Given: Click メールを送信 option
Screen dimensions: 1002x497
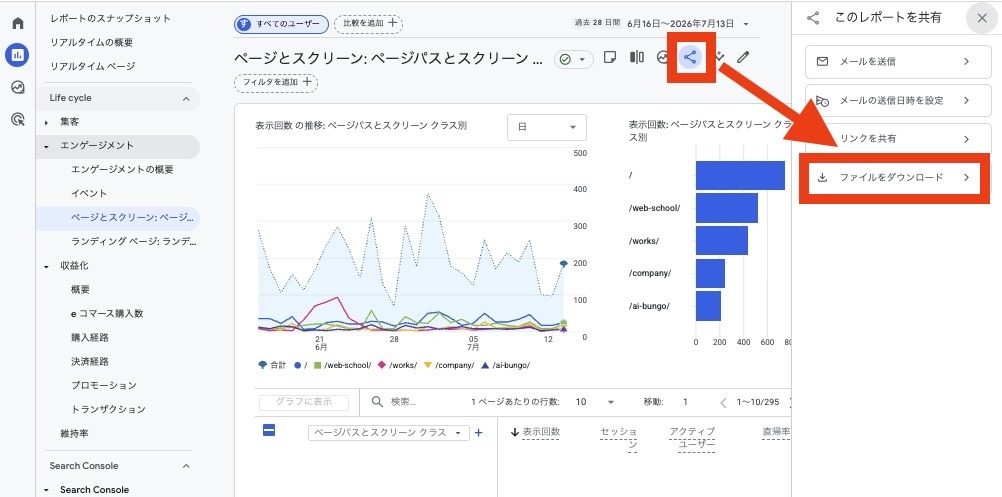Looking at the screenshot, I should click(898, 62).
